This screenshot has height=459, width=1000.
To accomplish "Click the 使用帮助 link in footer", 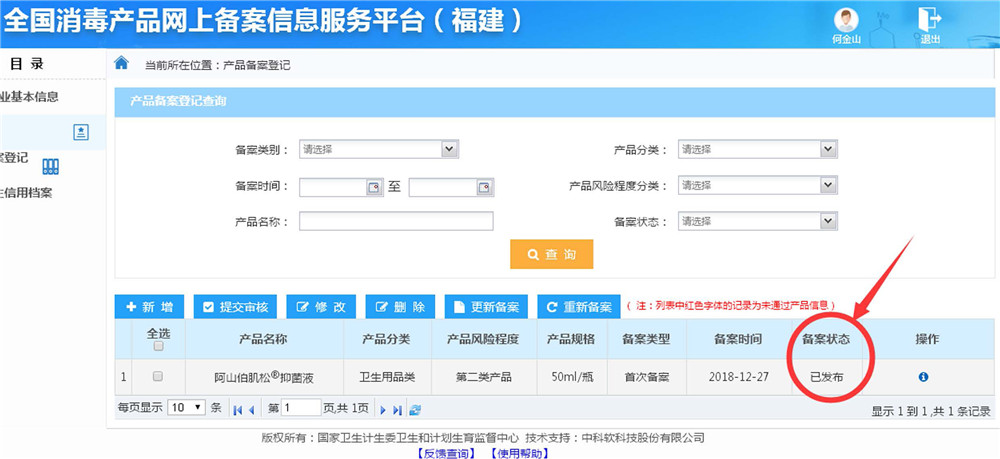I will click(x=518, y=453).
